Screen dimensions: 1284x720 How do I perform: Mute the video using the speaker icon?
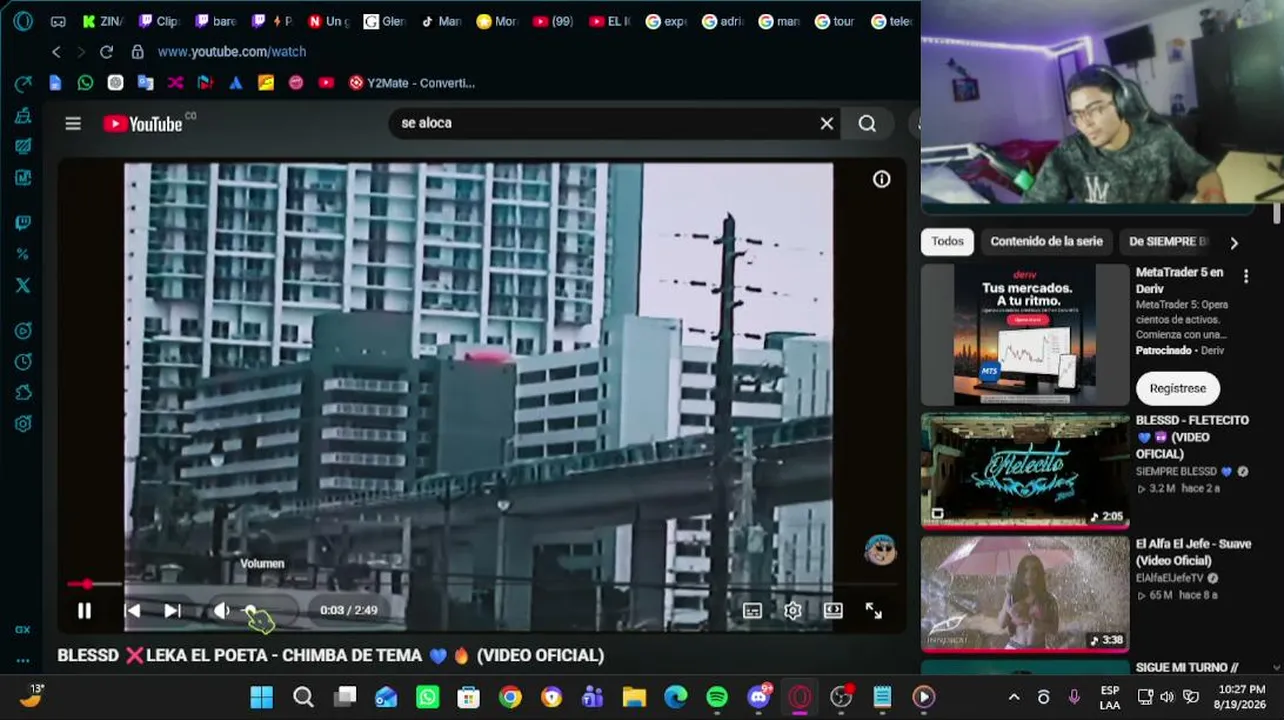pyautogui.click(x=221, y=611)
